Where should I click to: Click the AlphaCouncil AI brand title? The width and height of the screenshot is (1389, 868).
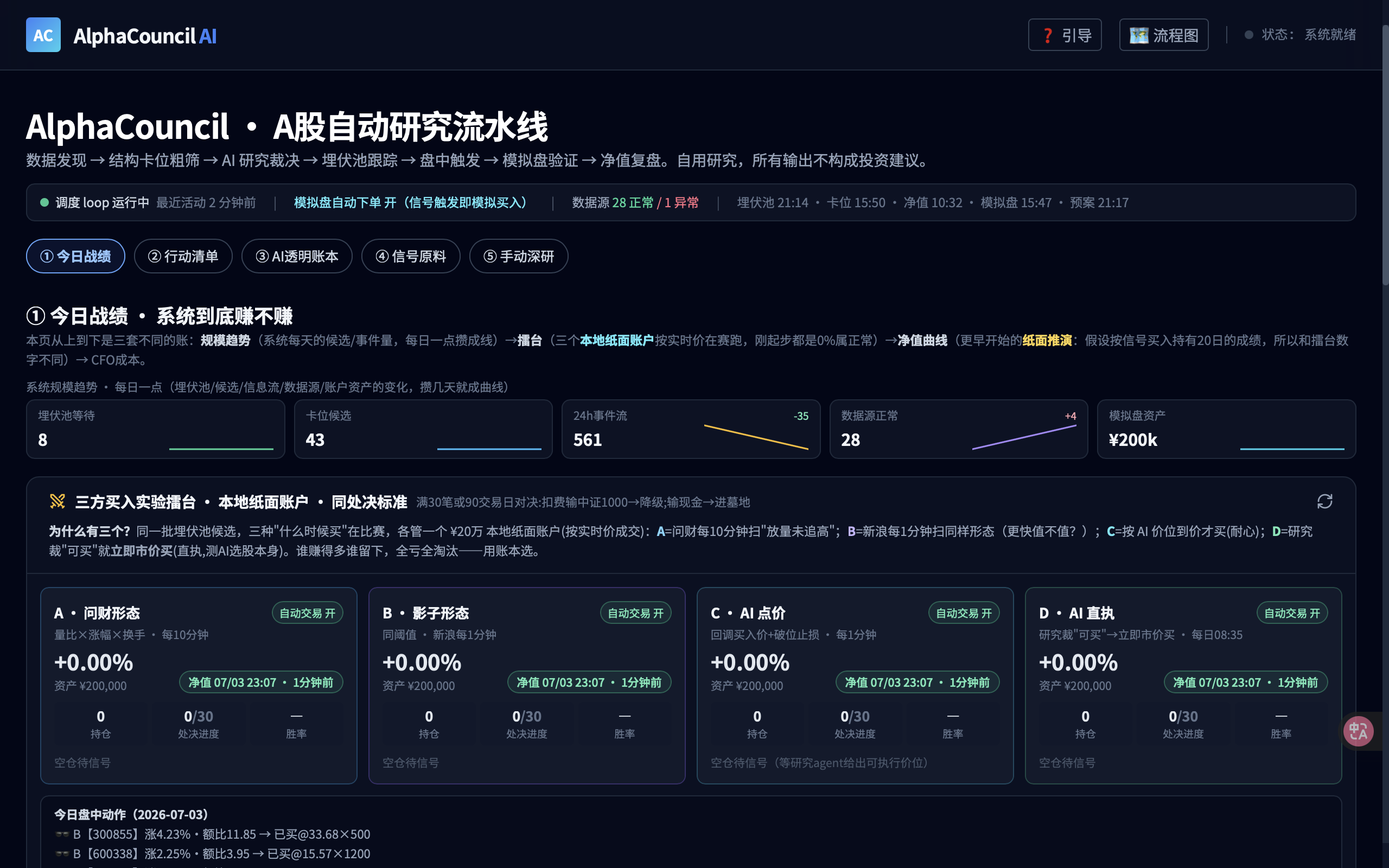click(145, 36)
